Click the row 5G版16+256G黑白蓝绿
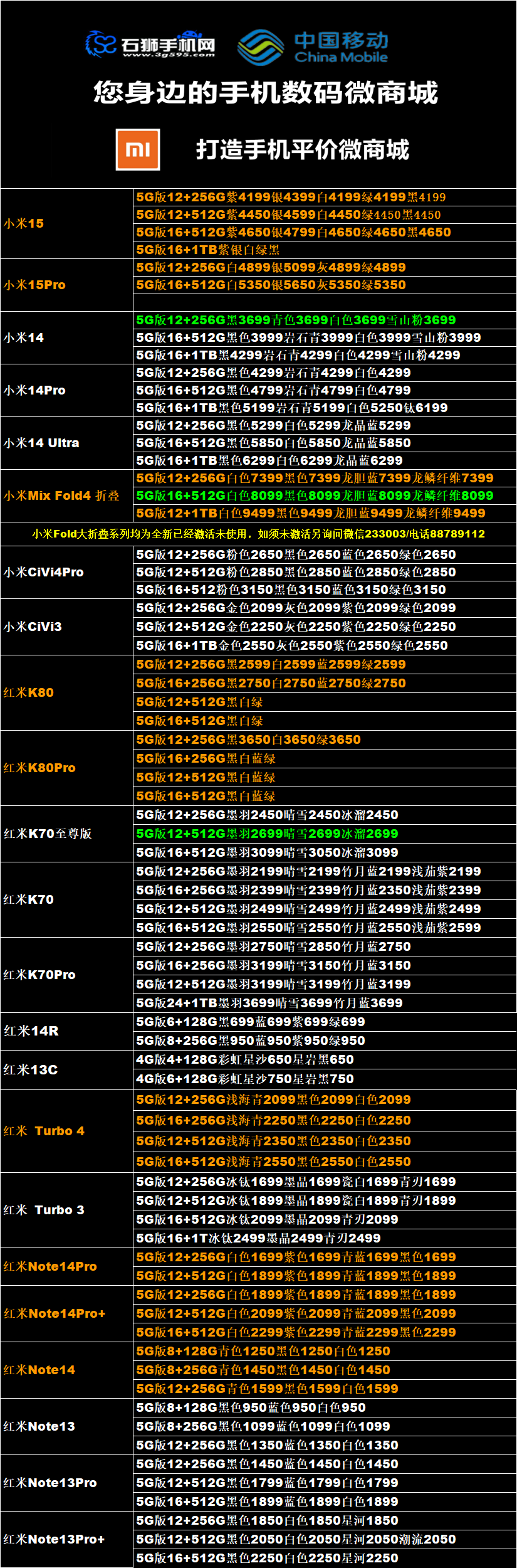The width and height of the screenshot is (517, 1568). pos(325,758)
